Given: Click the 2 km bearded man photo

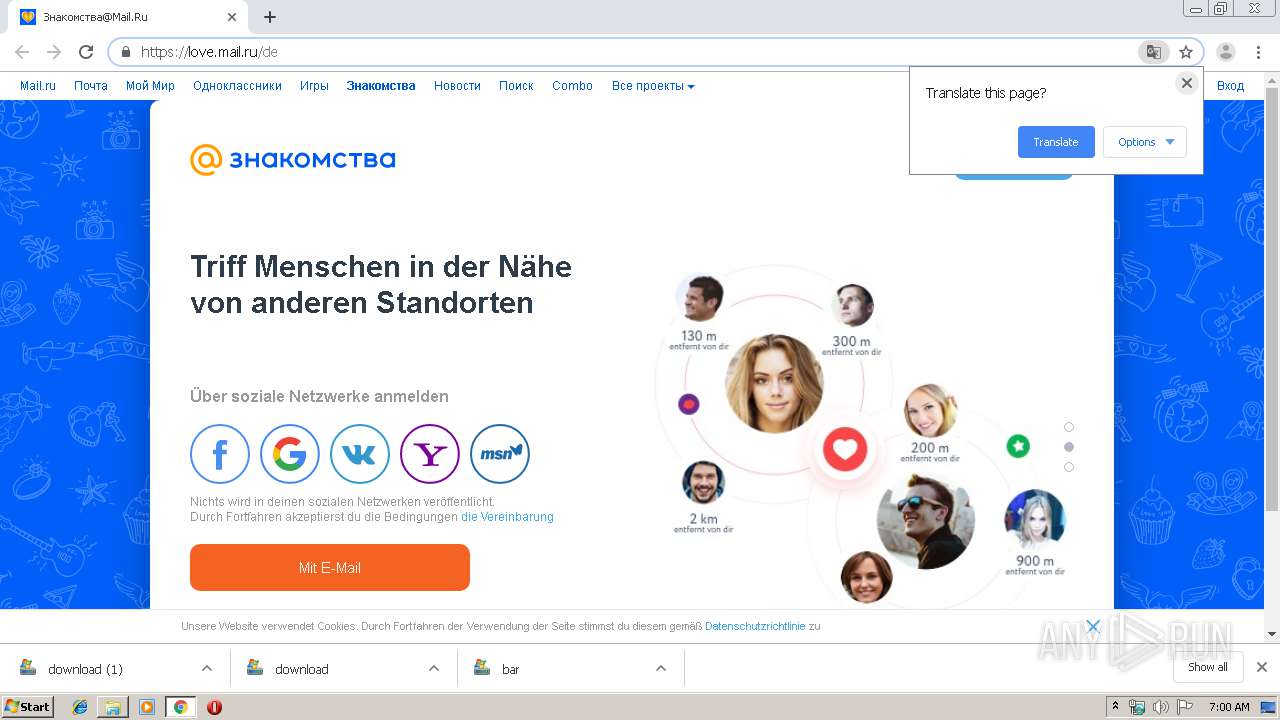Looking at the screenshot, I should click(x=703, y=483).
